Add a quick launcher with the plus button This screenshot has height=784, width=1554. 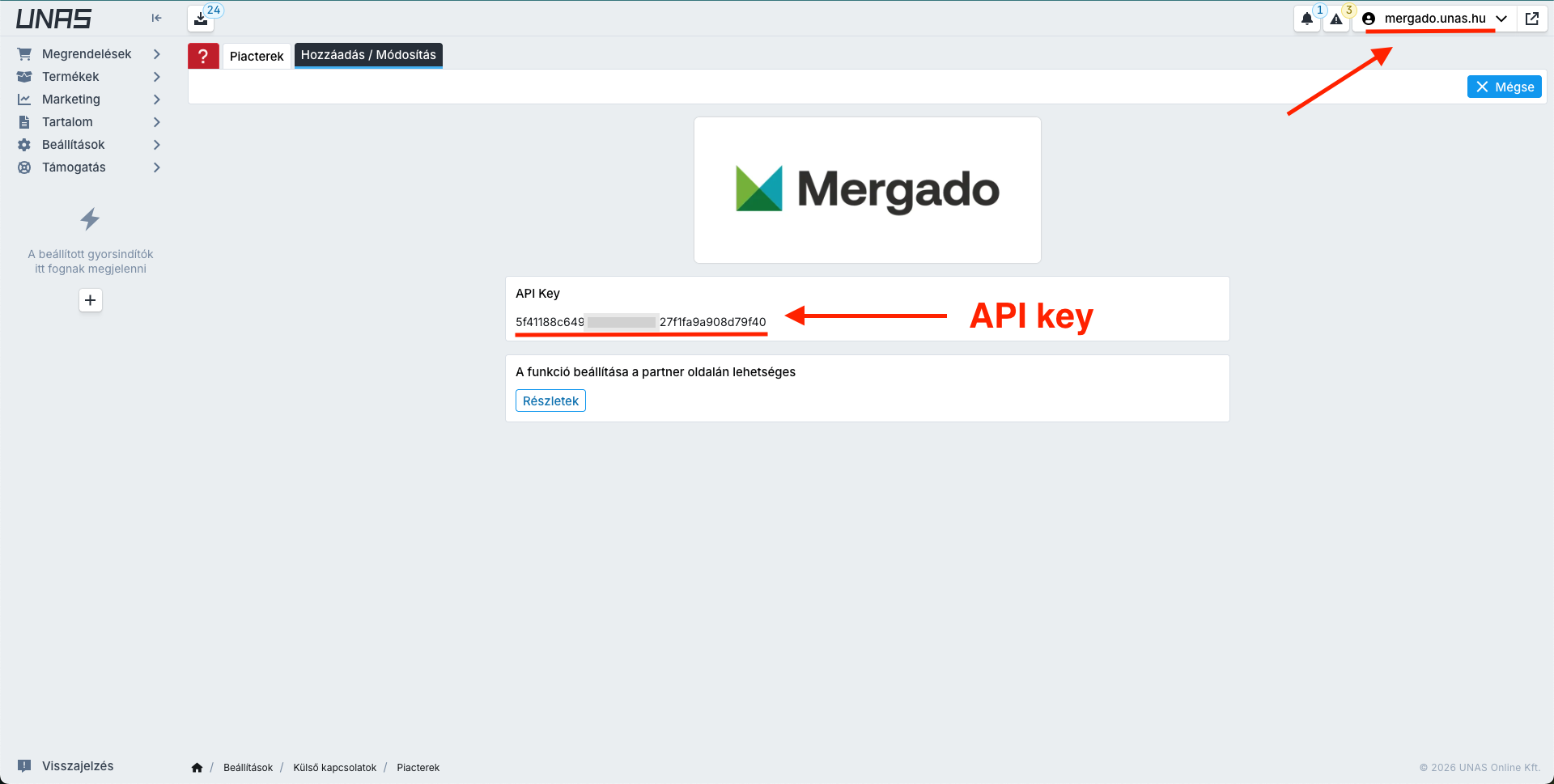click(x=90, y=300)
